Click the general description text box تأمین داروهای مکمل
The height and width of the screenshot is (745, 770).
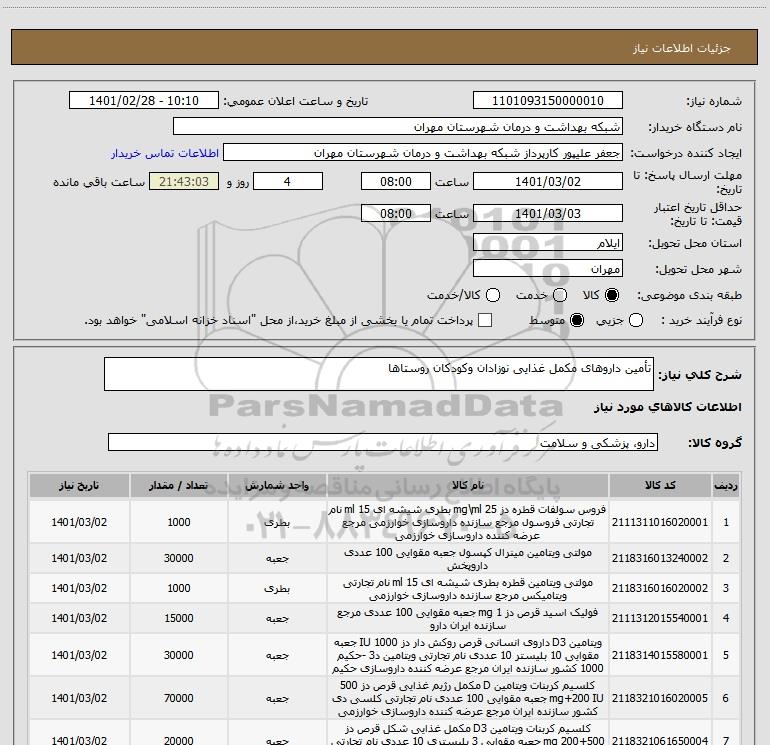coord(379,374)
